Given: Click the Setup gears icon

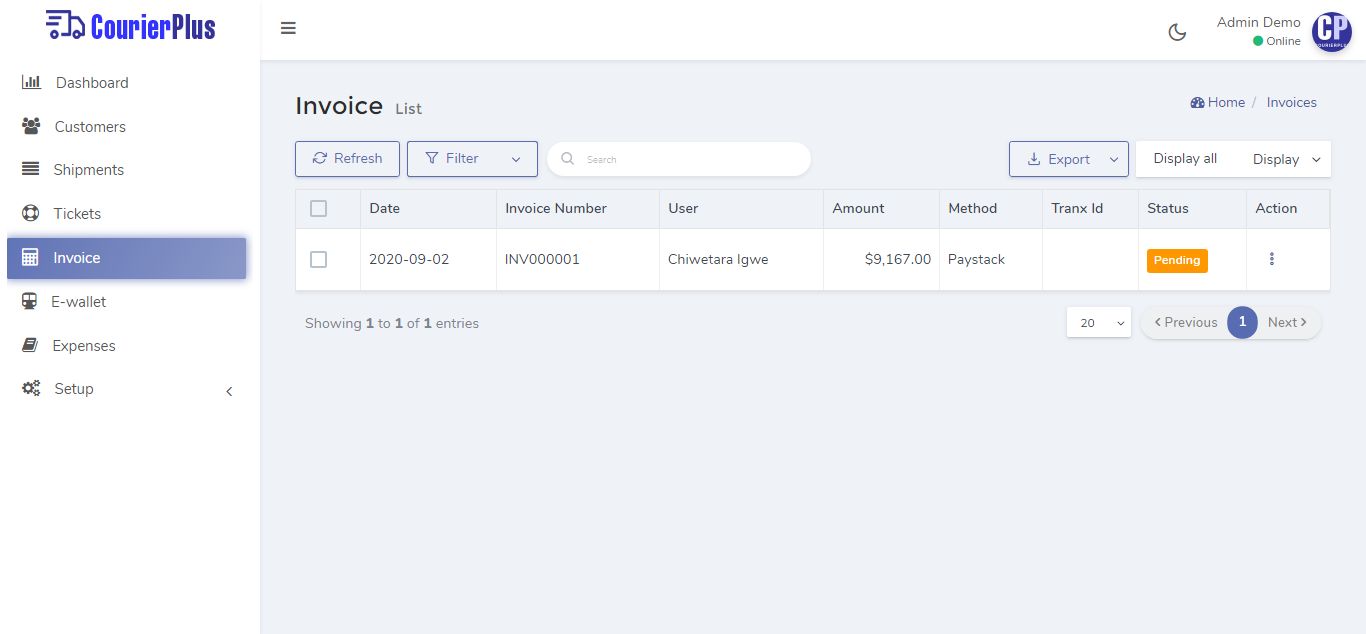Looking at the screenshot, I should pos(31,388).
